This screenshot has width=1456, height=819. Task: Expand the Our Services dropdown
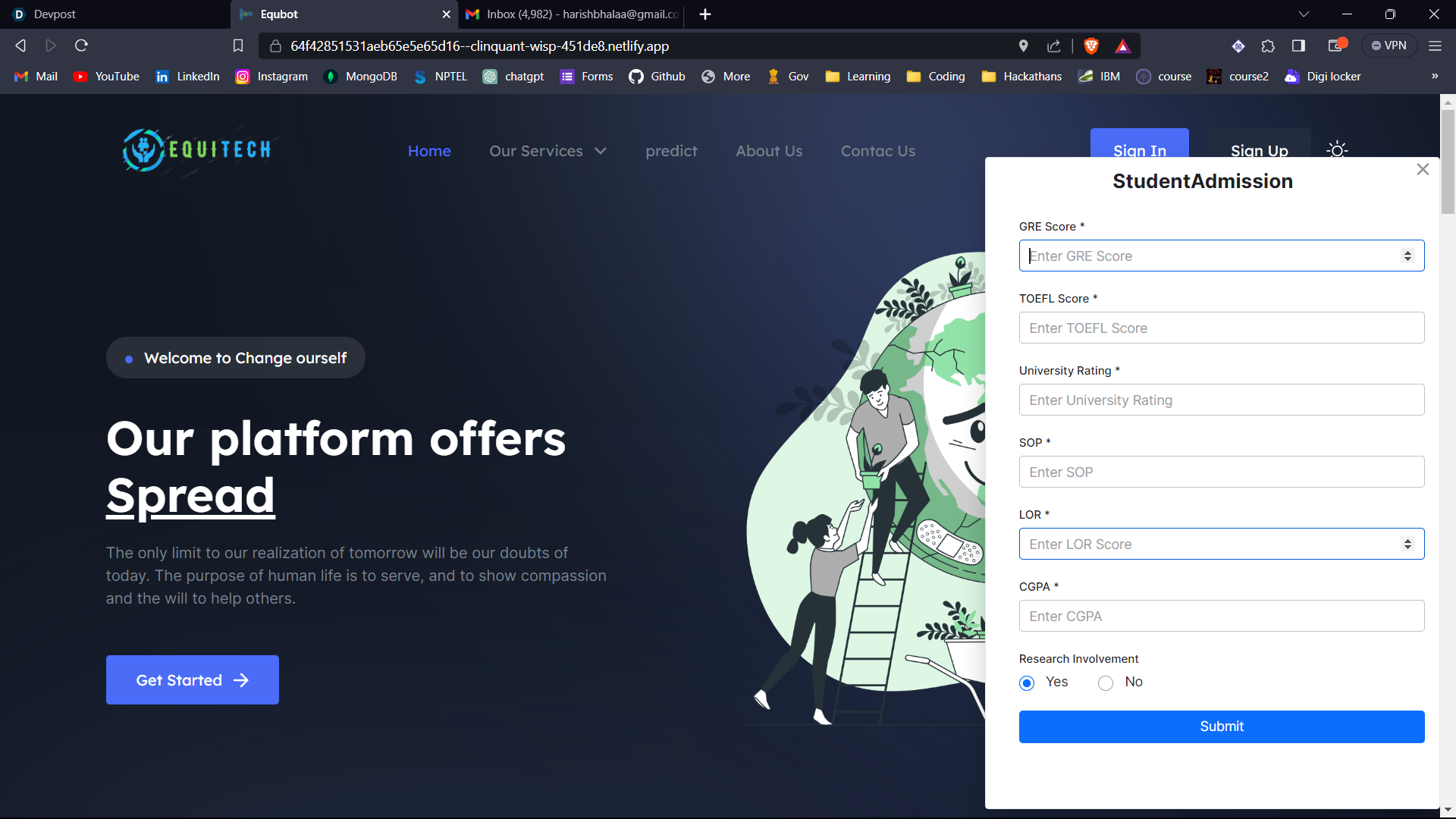pos(548,151)
